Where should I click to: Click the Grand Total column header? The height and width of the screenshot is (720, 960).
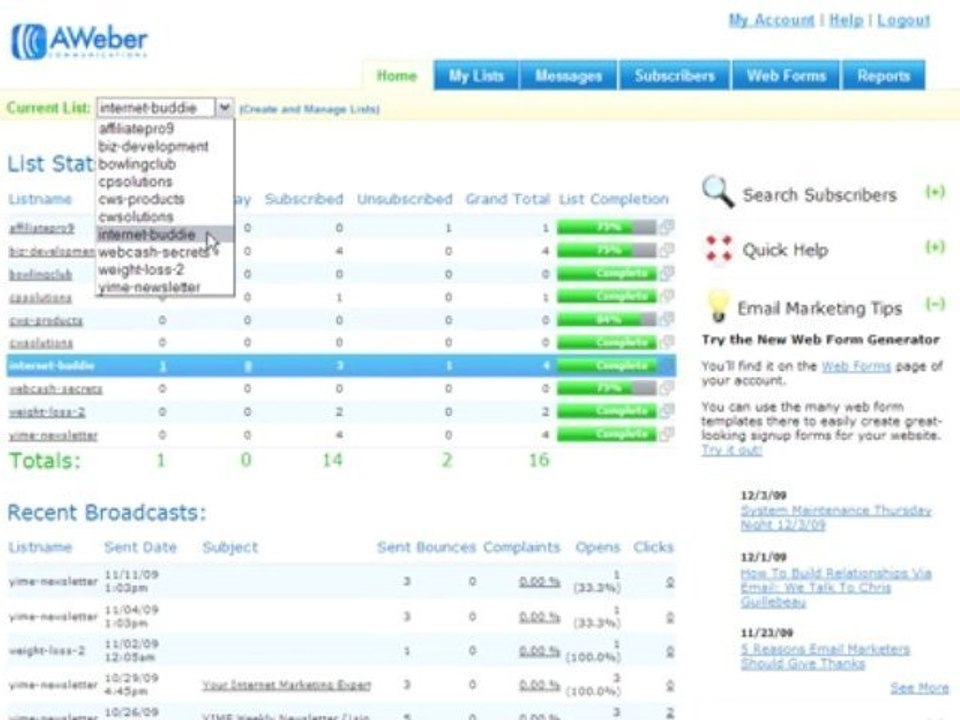[508, 199]
